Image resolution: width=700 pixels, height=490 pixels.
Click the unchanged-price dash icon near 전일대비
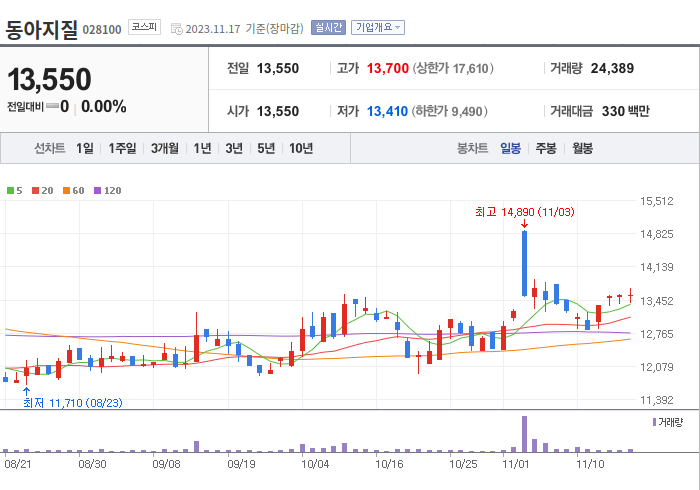click(52, 106)
